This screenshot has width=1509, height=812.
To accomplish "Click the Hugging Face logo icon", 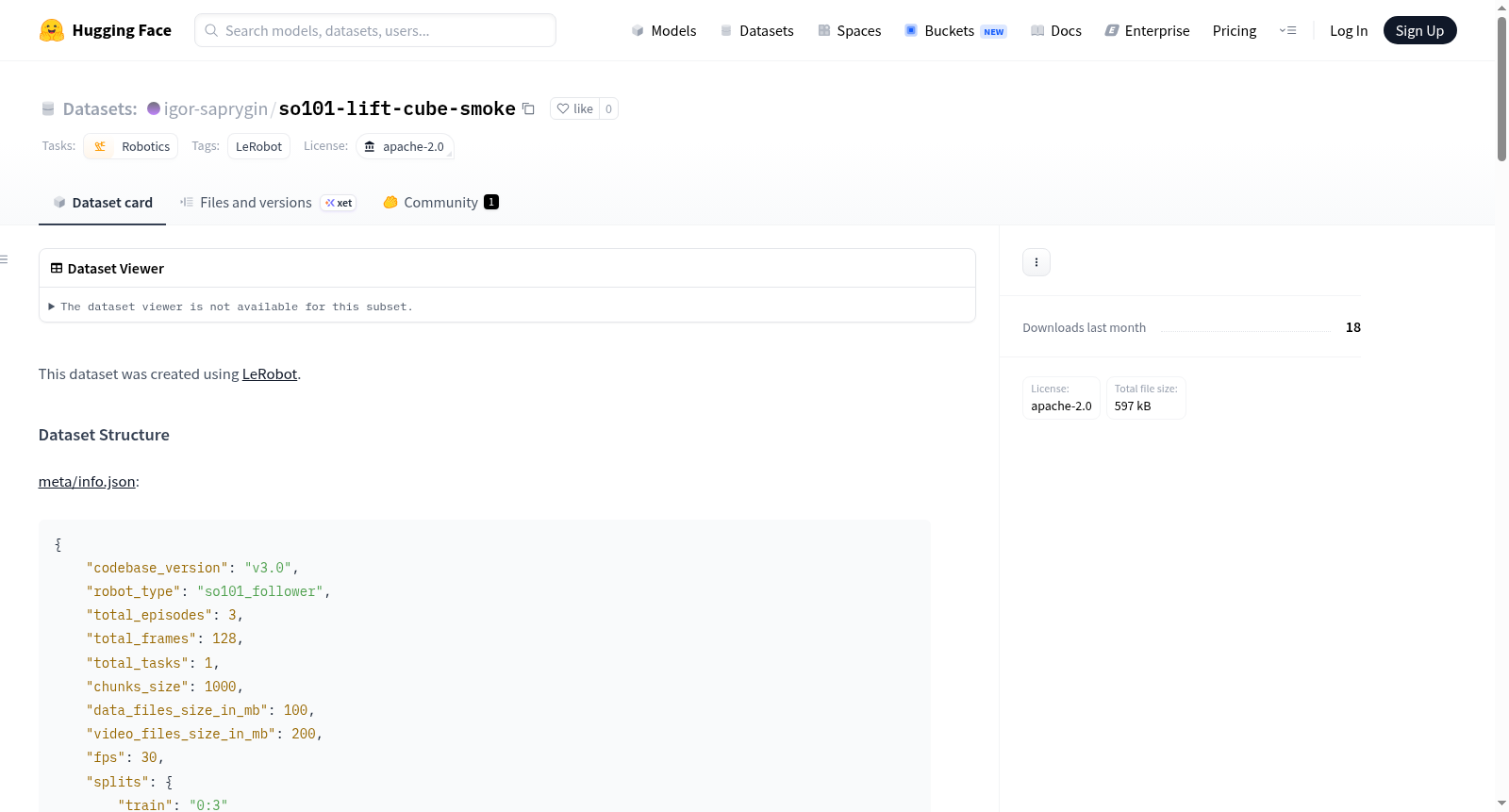I will [52, 30].
